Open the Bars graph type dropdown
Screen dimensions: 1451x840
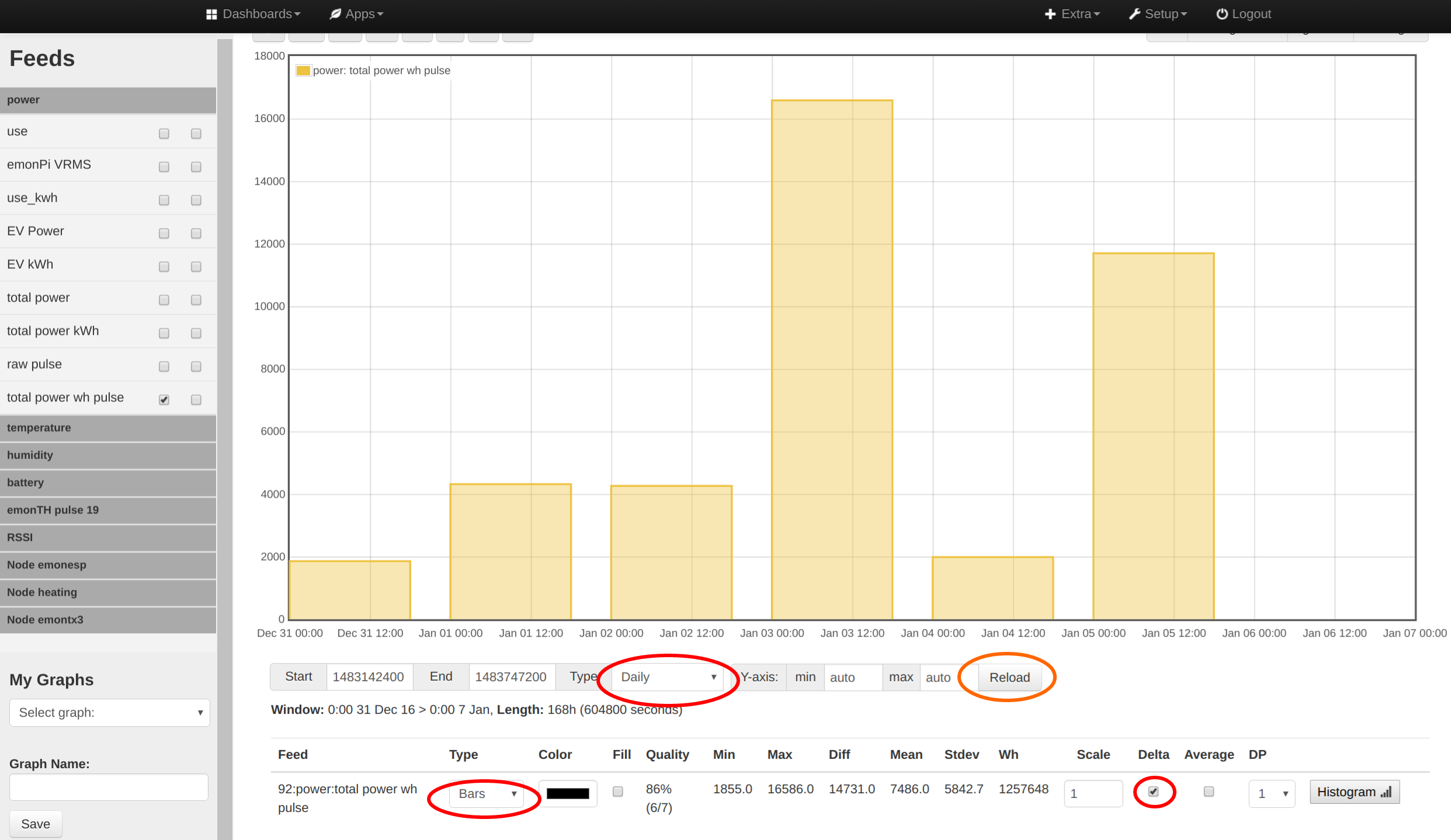[x=487, y=794]
